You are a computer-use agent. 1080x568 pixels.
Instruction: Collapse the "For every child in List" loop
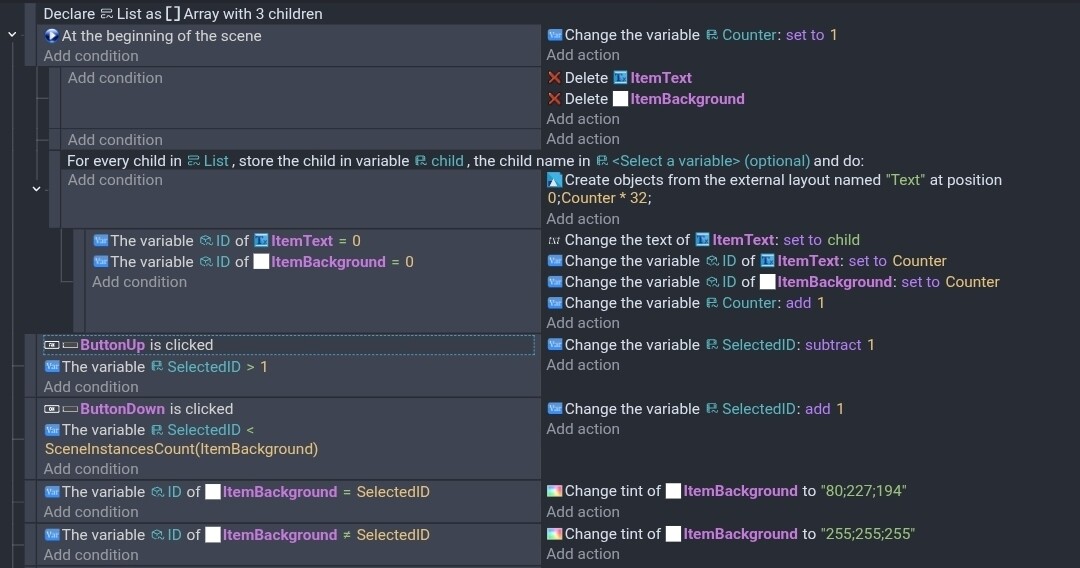point(37,188)
